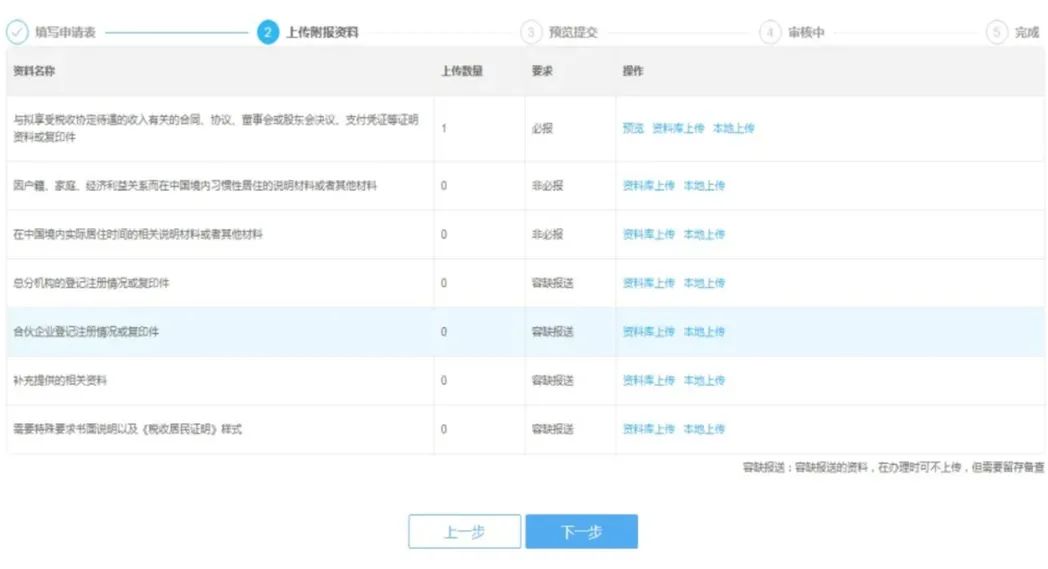Proceed with the 下一步 button
This screenshot has height=569, width=1048.
point(581,532)
